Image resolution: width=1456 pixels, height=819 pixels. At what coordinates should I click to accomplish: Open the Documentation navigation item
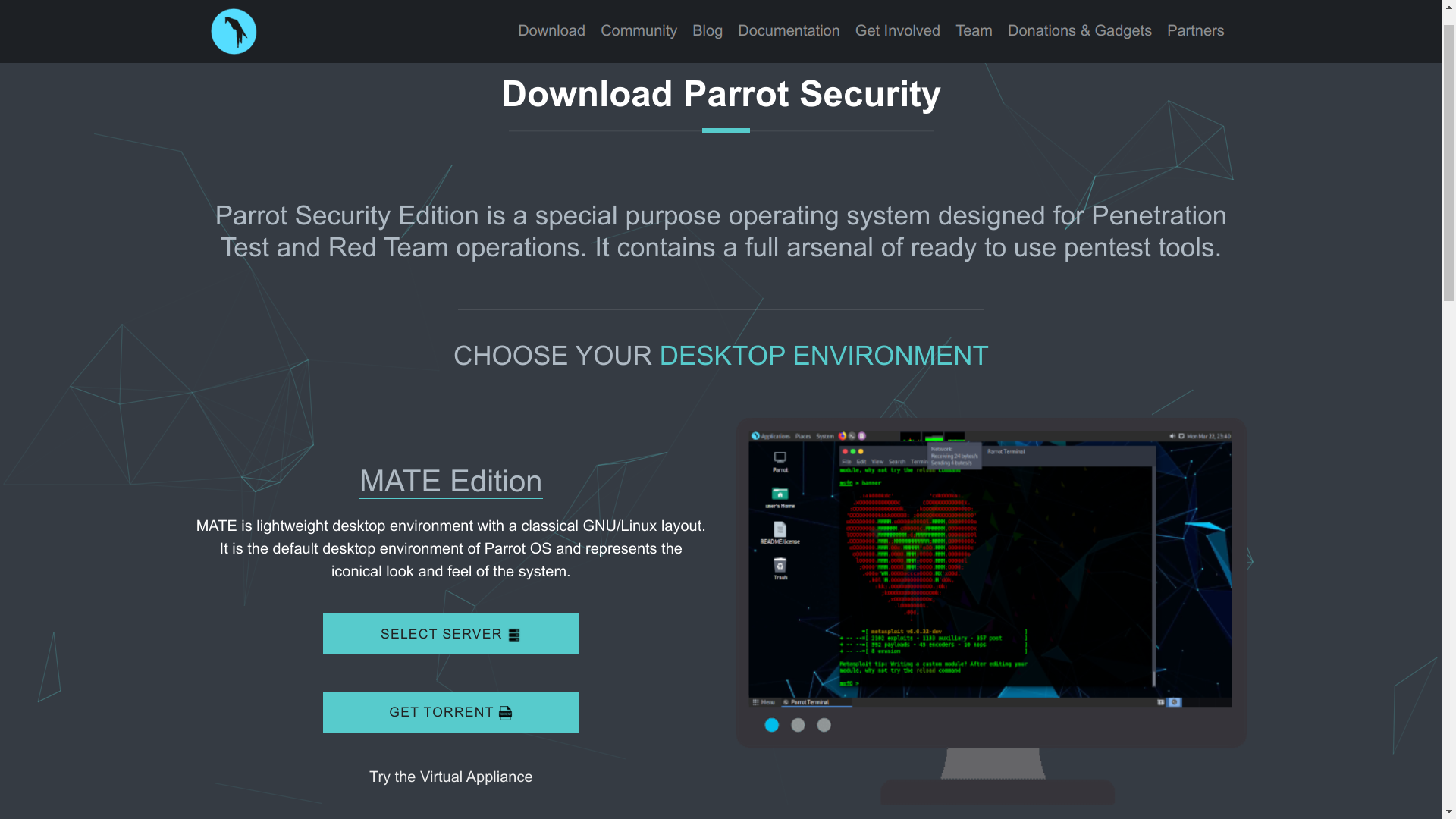click(789, 30)
